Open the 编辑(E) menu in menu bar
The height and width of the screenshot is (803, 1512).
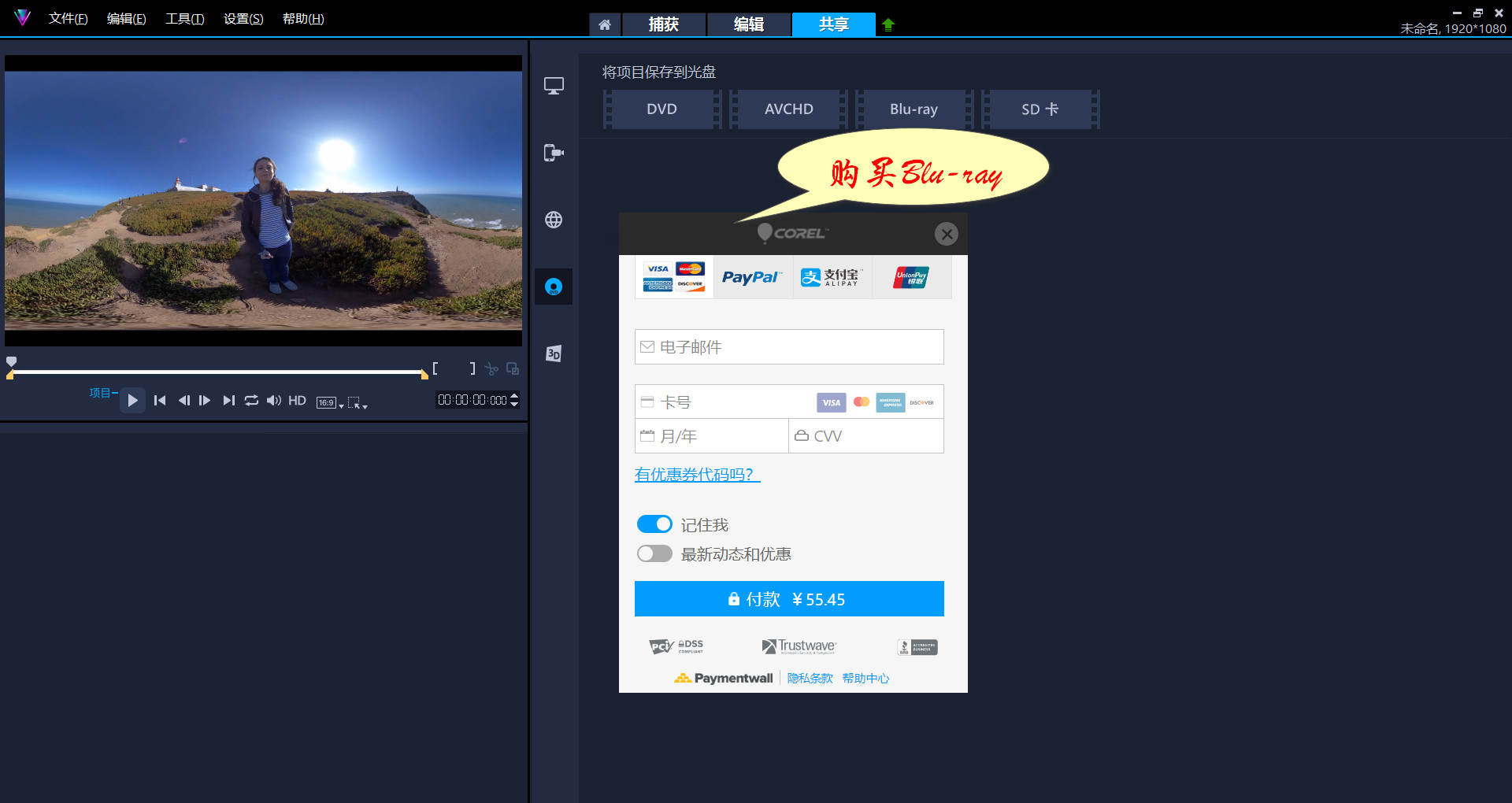click(x=126, y=18)
